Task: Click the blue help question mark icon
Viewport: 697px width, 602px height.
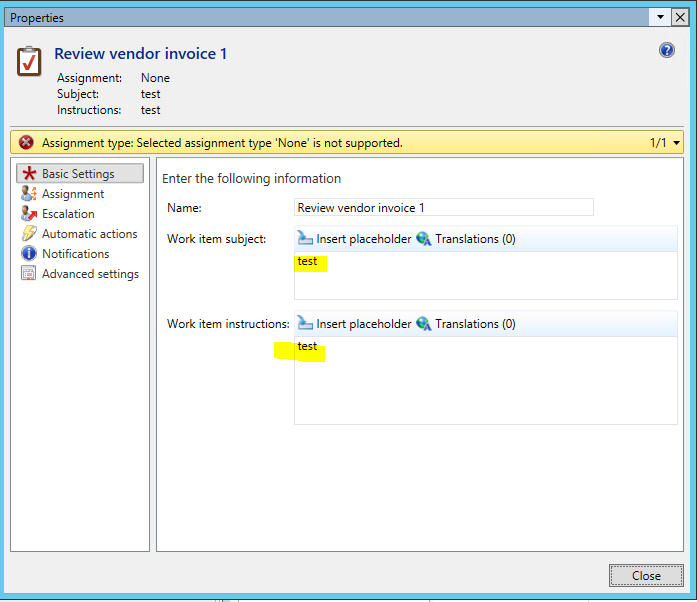Action: click(667, 51)
